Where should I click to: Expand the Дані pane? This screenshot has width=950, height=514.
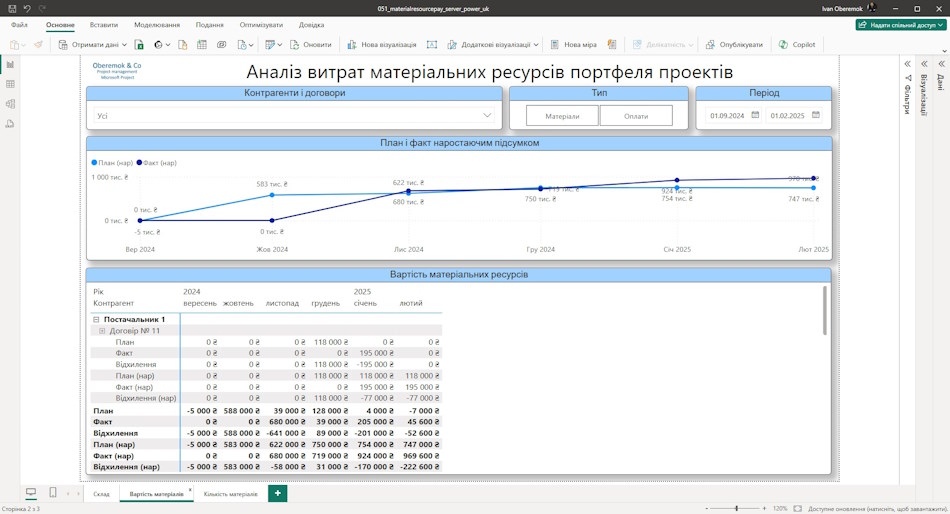(942, 64)
